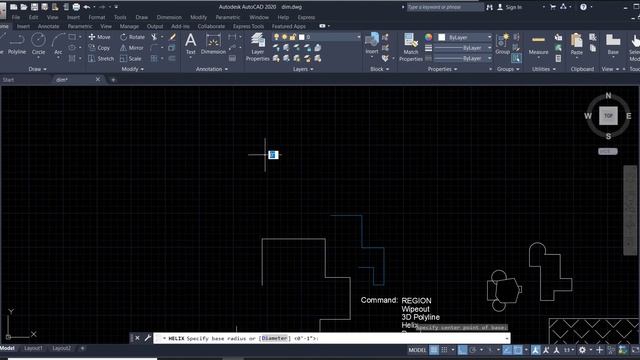Toggle snap mode in status bar

444,350
